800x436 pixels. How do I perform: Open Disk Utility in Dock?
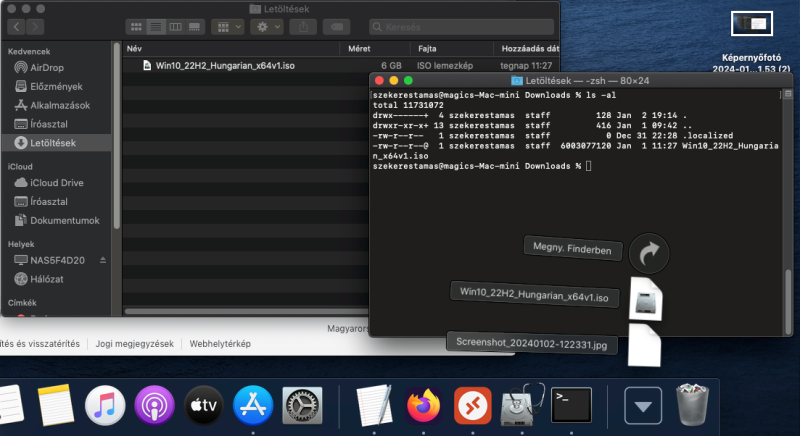[x=522, y=405]
